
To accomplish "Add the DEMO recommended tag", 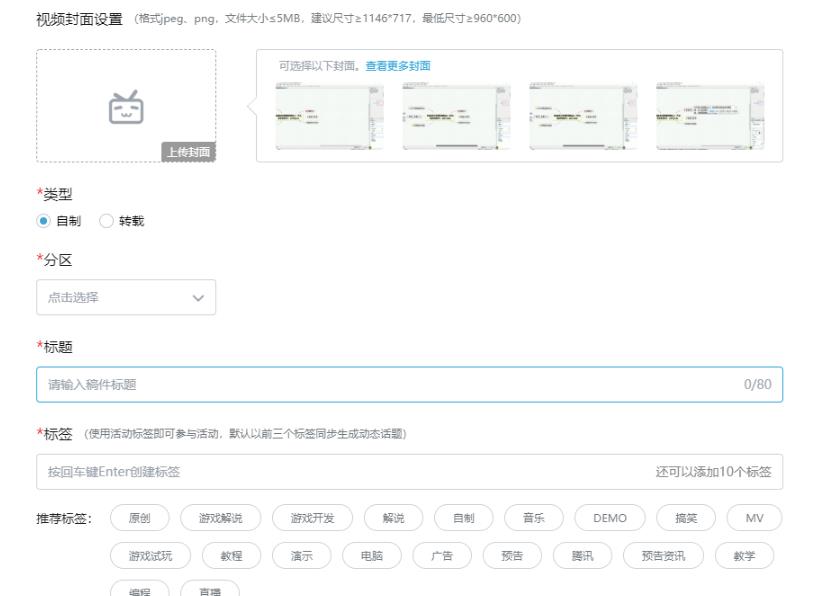I will 608,517.
